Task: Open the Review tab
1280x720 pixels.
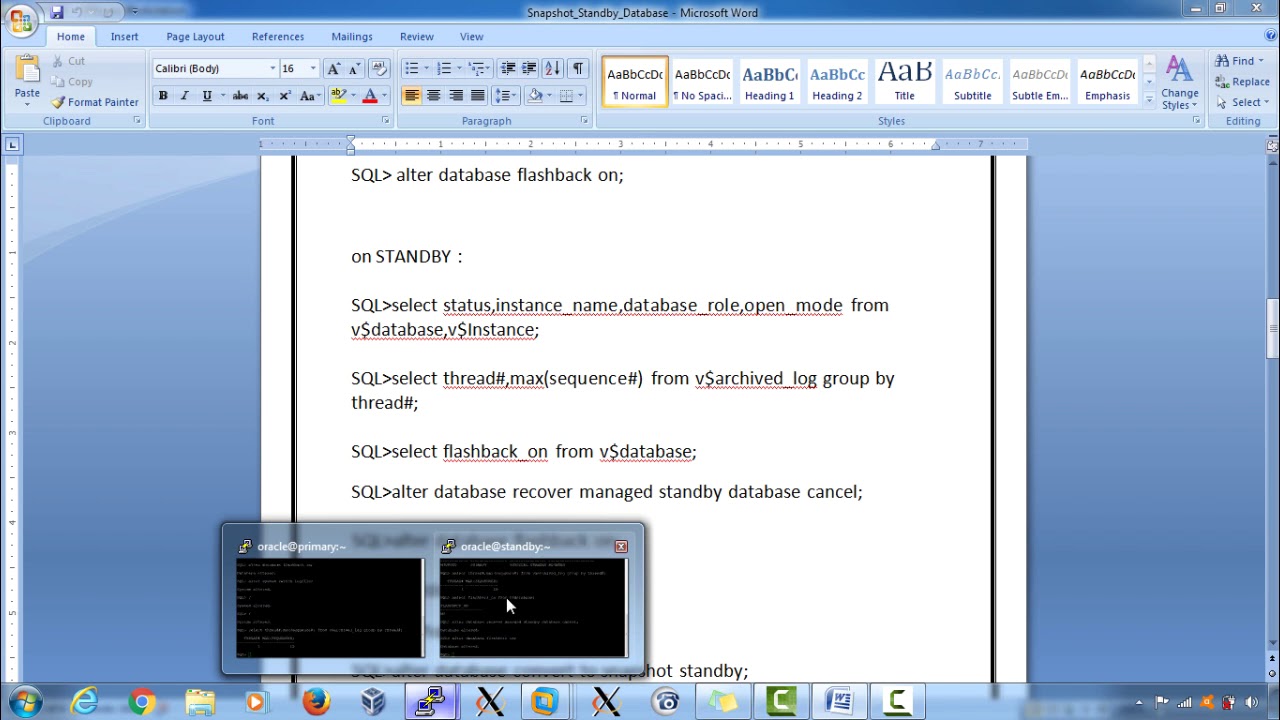Action: pos(416,36)
